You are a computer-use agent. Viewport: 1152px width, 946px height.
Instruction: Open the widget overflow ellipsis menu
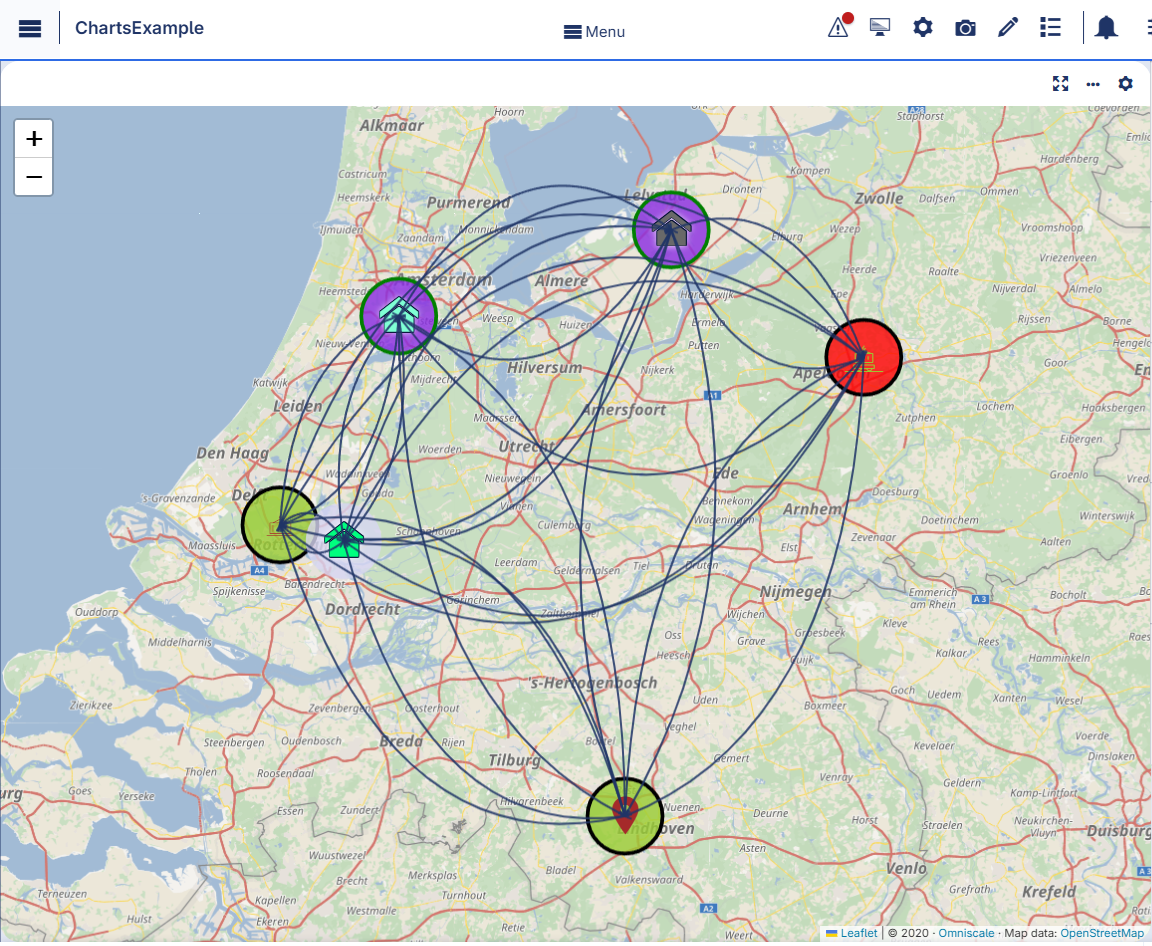click(1093, 84)
